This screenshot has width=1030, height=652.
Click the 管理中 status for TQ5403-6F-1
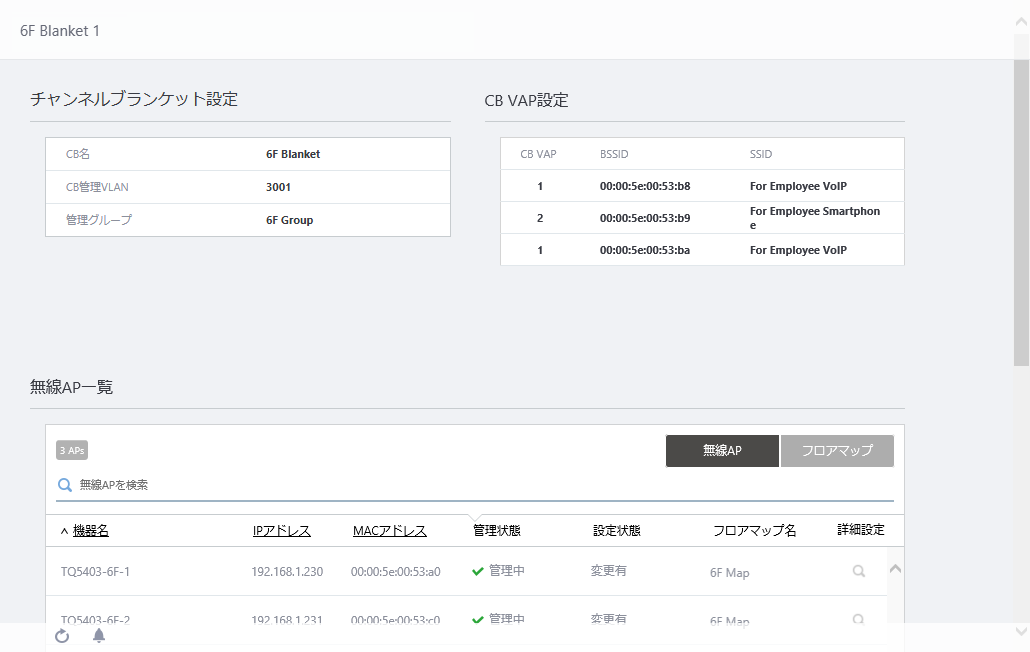coord(506,571)
